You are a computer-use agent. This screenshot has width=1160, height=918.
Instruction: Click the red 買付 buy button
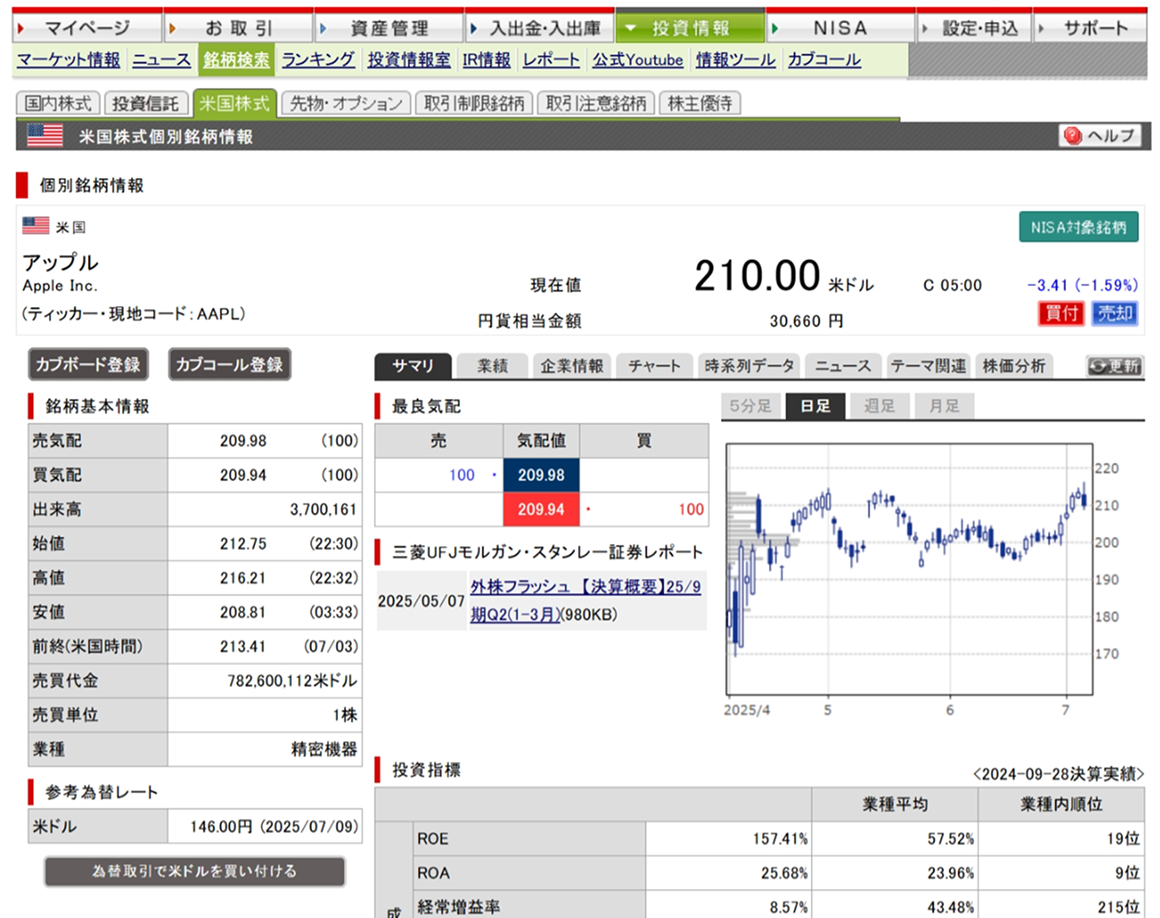pos(1061,313)
